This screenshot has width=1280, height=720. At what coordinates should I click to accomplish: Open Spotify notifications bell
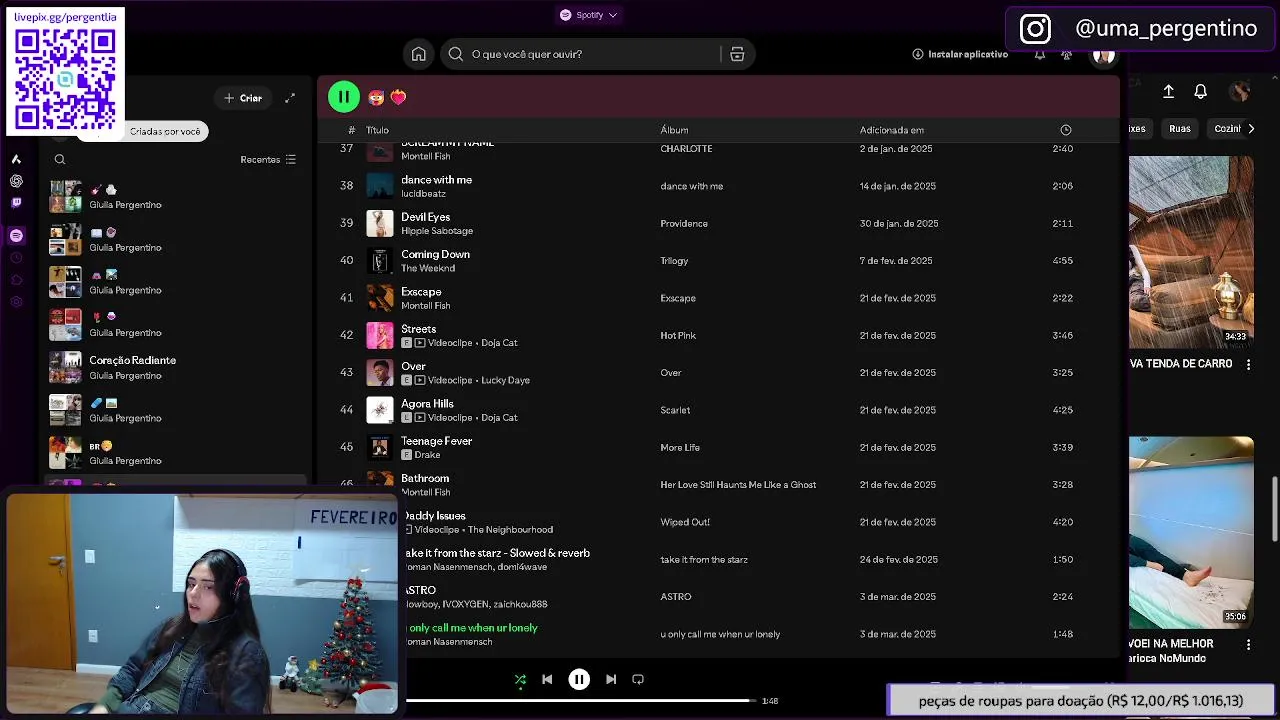tap(1040, 54)
